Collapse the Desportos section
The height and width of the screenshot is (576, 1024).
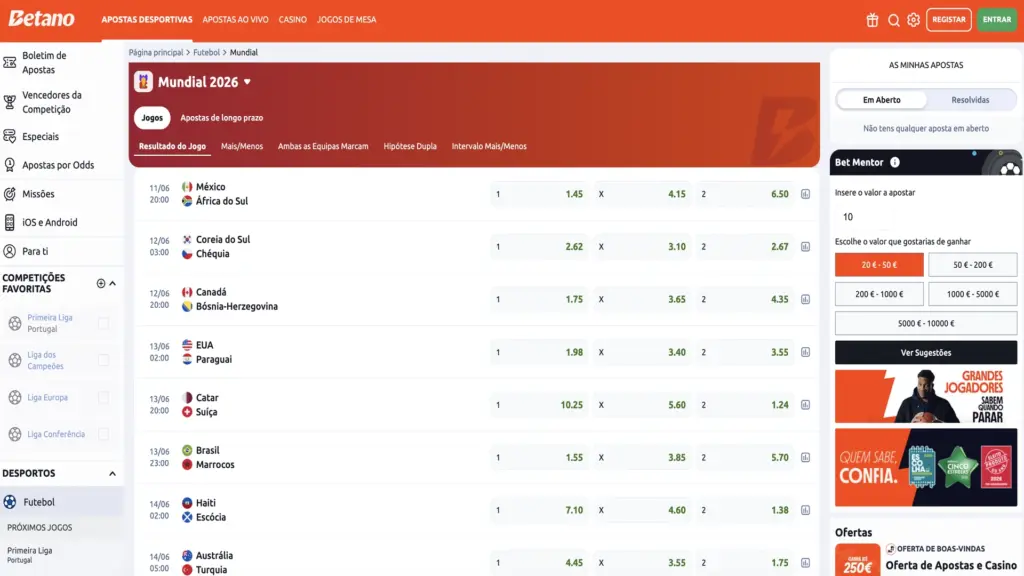(x=112, y=473)
